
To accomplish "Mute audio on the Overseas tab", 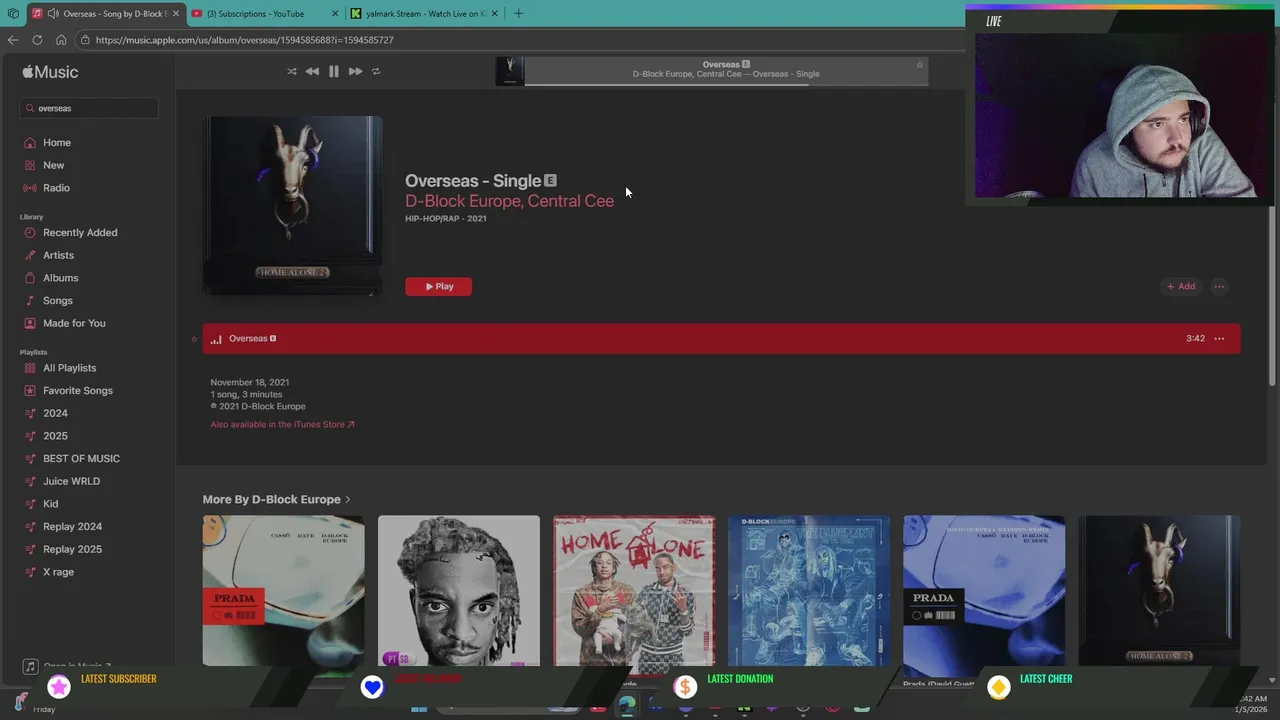I will pos(52,14).
